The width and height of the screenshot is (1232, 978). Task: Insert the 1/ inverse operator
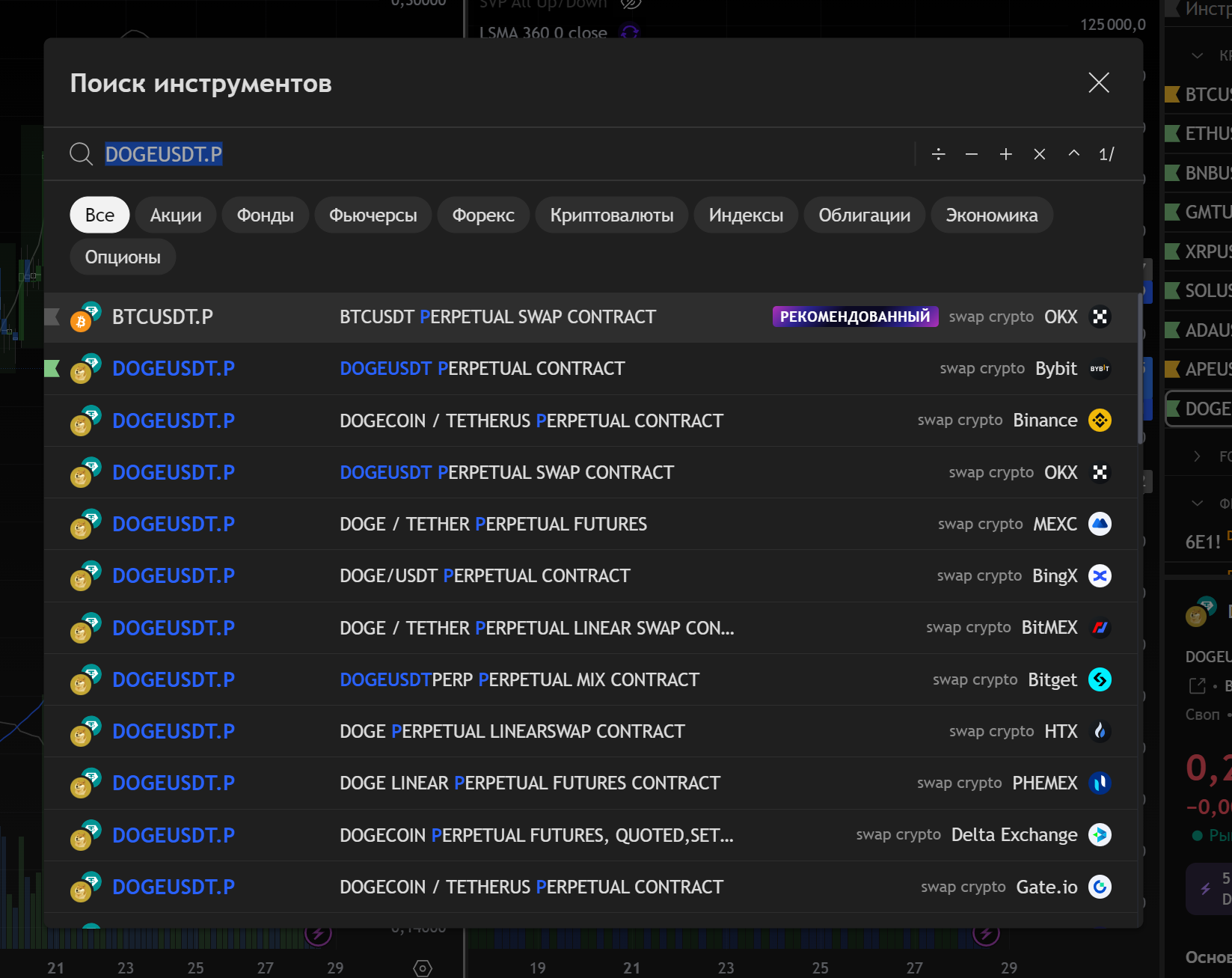[1106, 154]
